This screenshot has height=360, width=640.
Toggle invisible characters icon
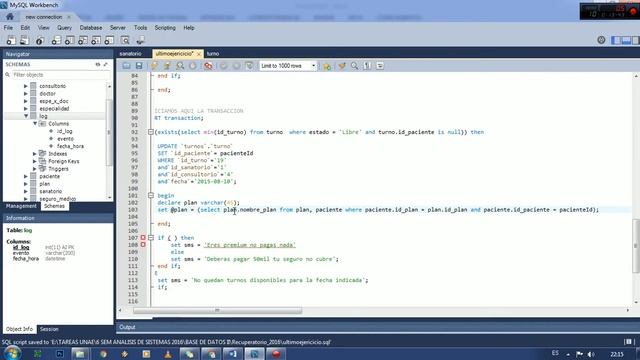tap(367, 66)
